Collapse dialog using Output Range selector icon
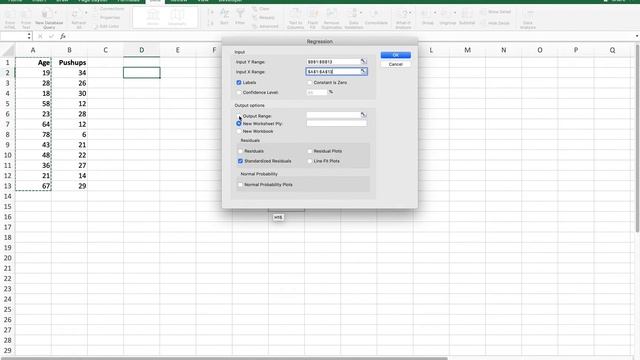The width and height of the screenshot is (640, 360). [x=363, y=115]
